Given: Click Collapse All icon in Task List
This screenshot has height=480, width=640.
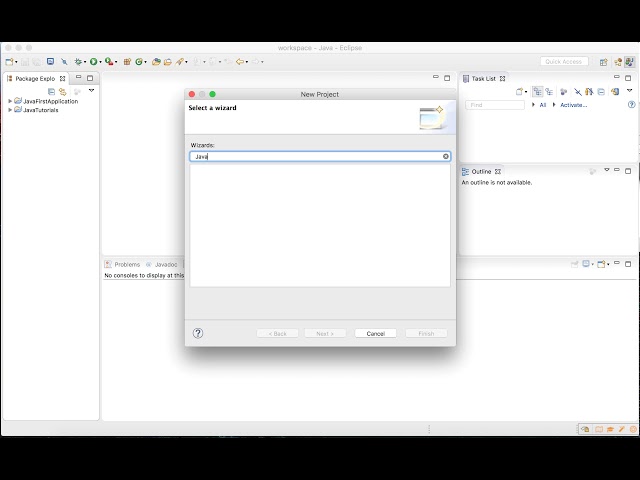Looking at the screenshot, I should click(x=601, y=91).
